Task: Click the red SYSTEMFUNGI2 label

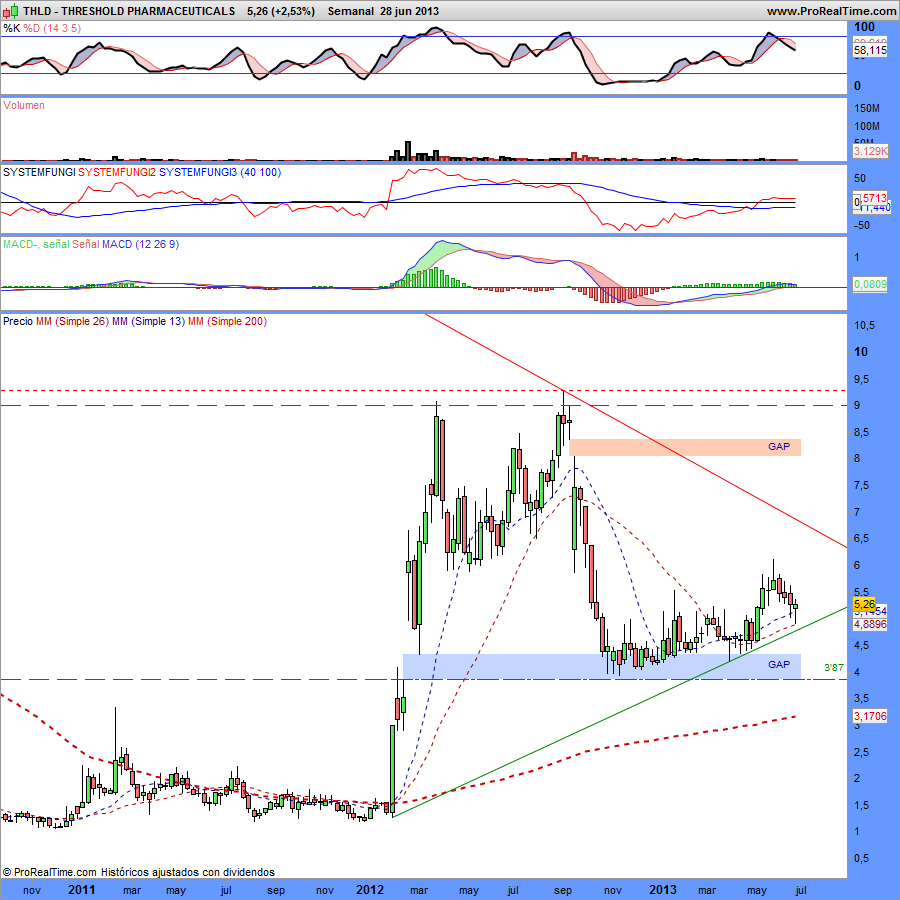Action: click(x=117, y=172)
